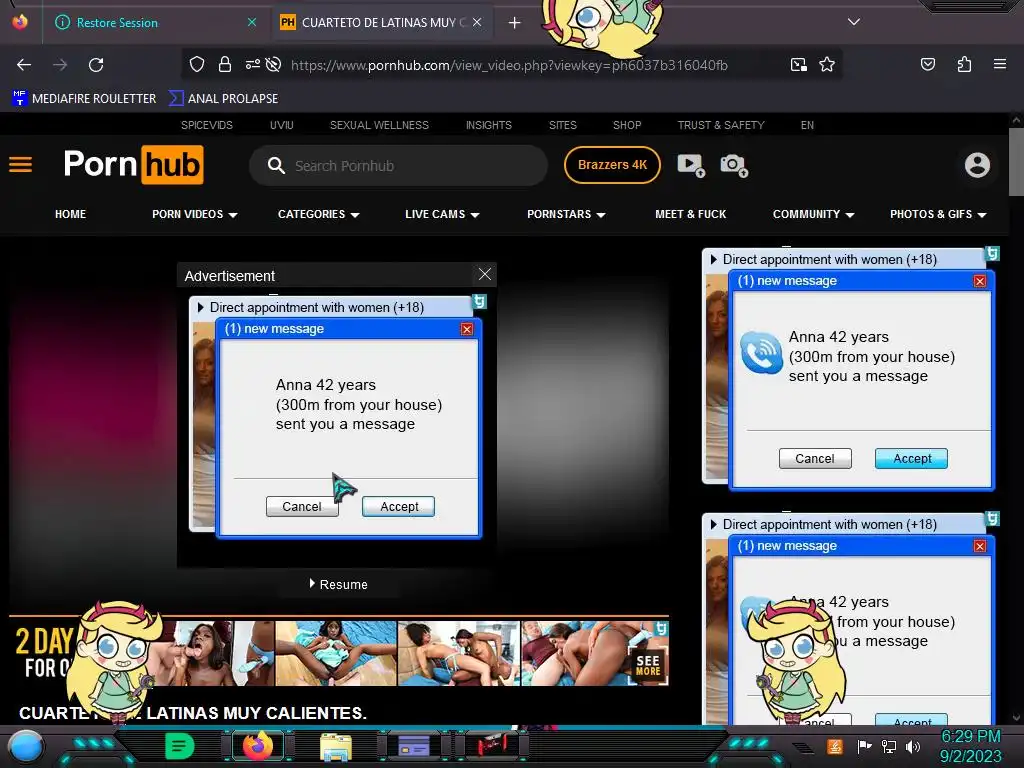1024x768 pixels.
Task: Click the address bar URL
Action: click(509, 65)
